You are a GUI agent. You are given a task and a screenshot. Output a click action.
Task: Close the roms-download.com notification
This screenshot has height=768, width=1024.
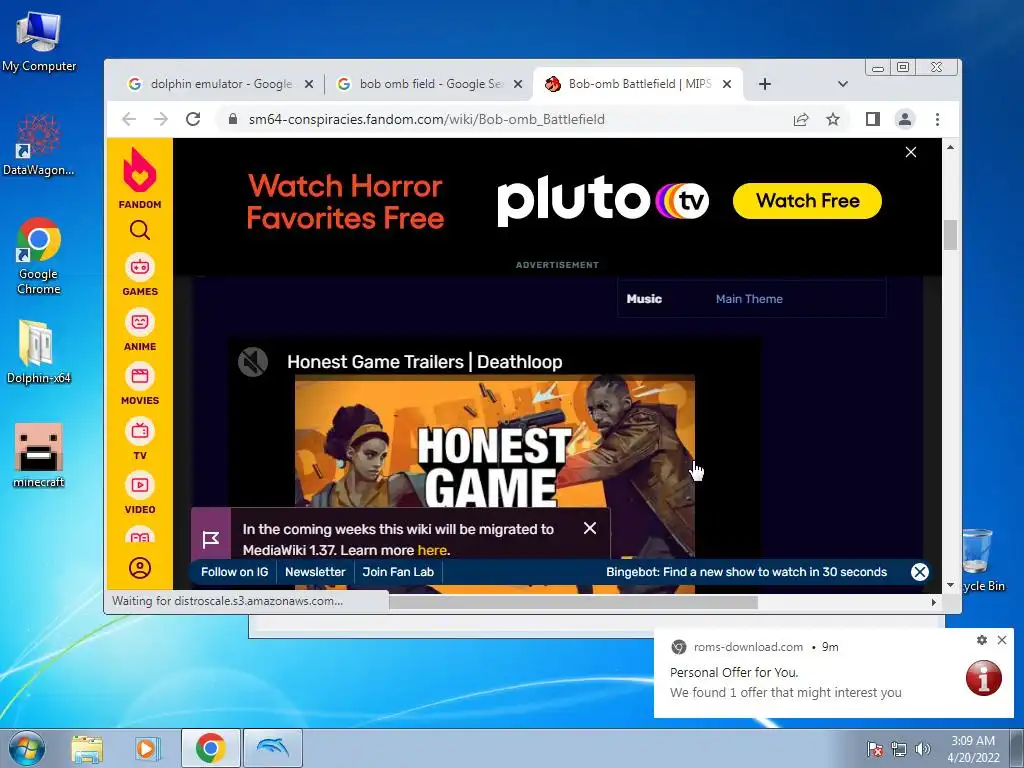pos(1002,640)
